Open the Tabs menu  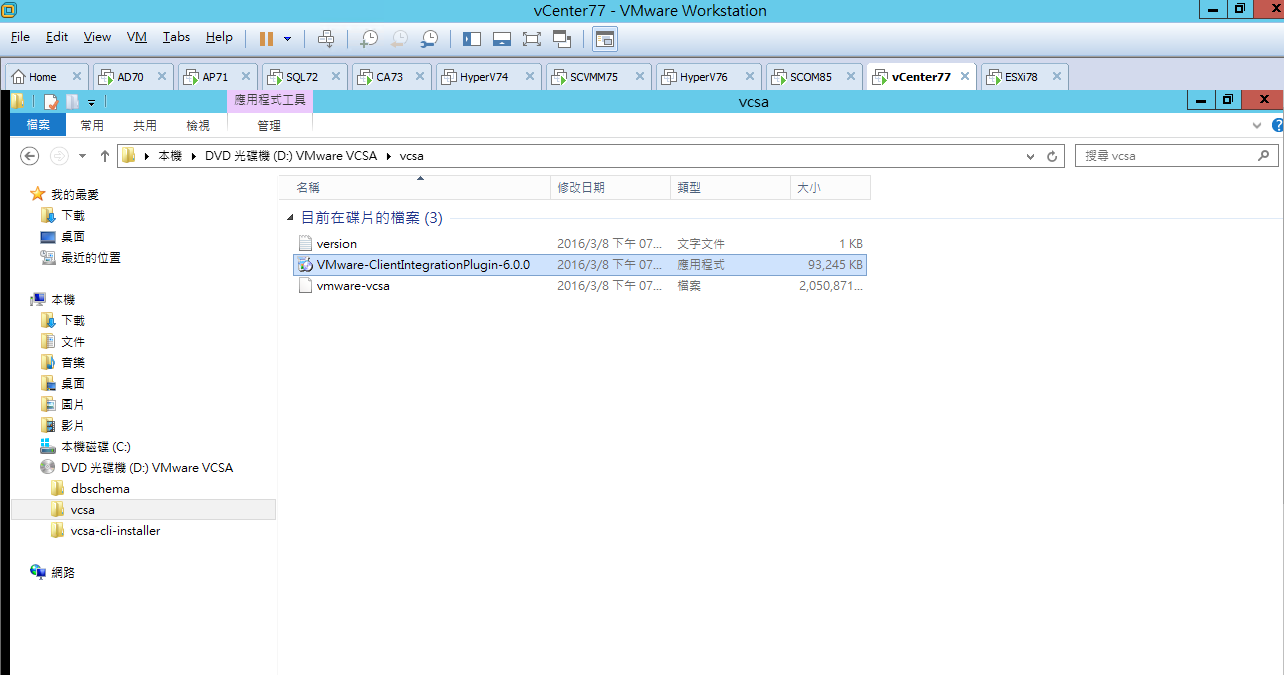176,37
